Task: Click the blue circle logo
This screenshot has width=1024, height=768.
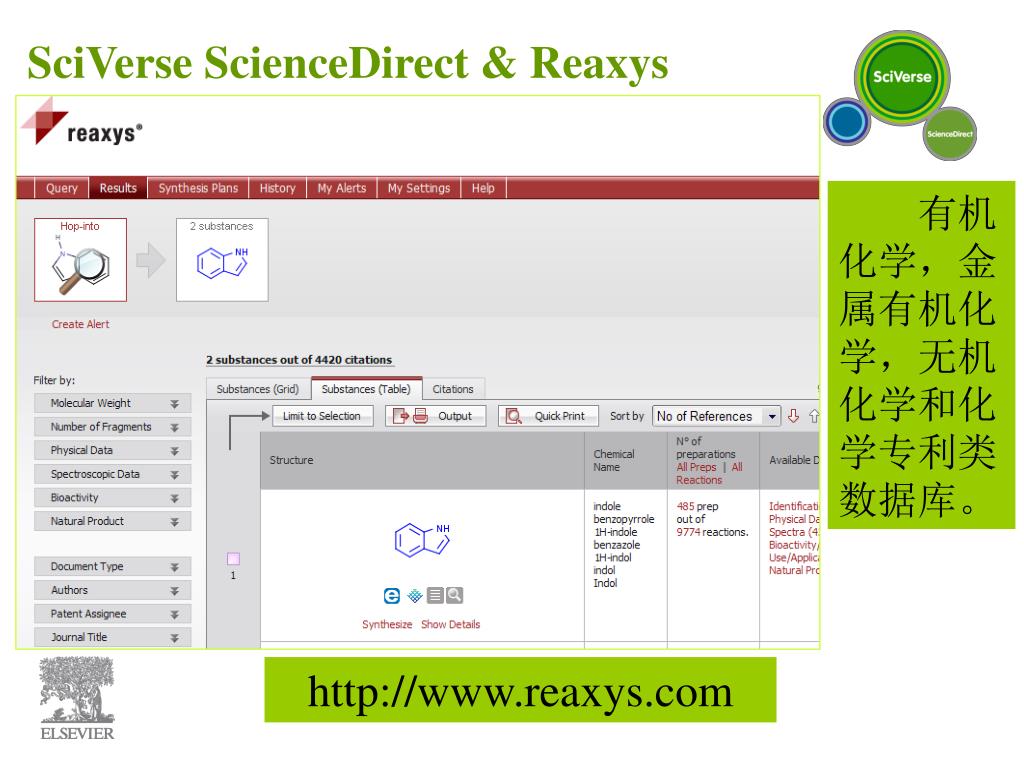Action: click(x=846, y=121)
